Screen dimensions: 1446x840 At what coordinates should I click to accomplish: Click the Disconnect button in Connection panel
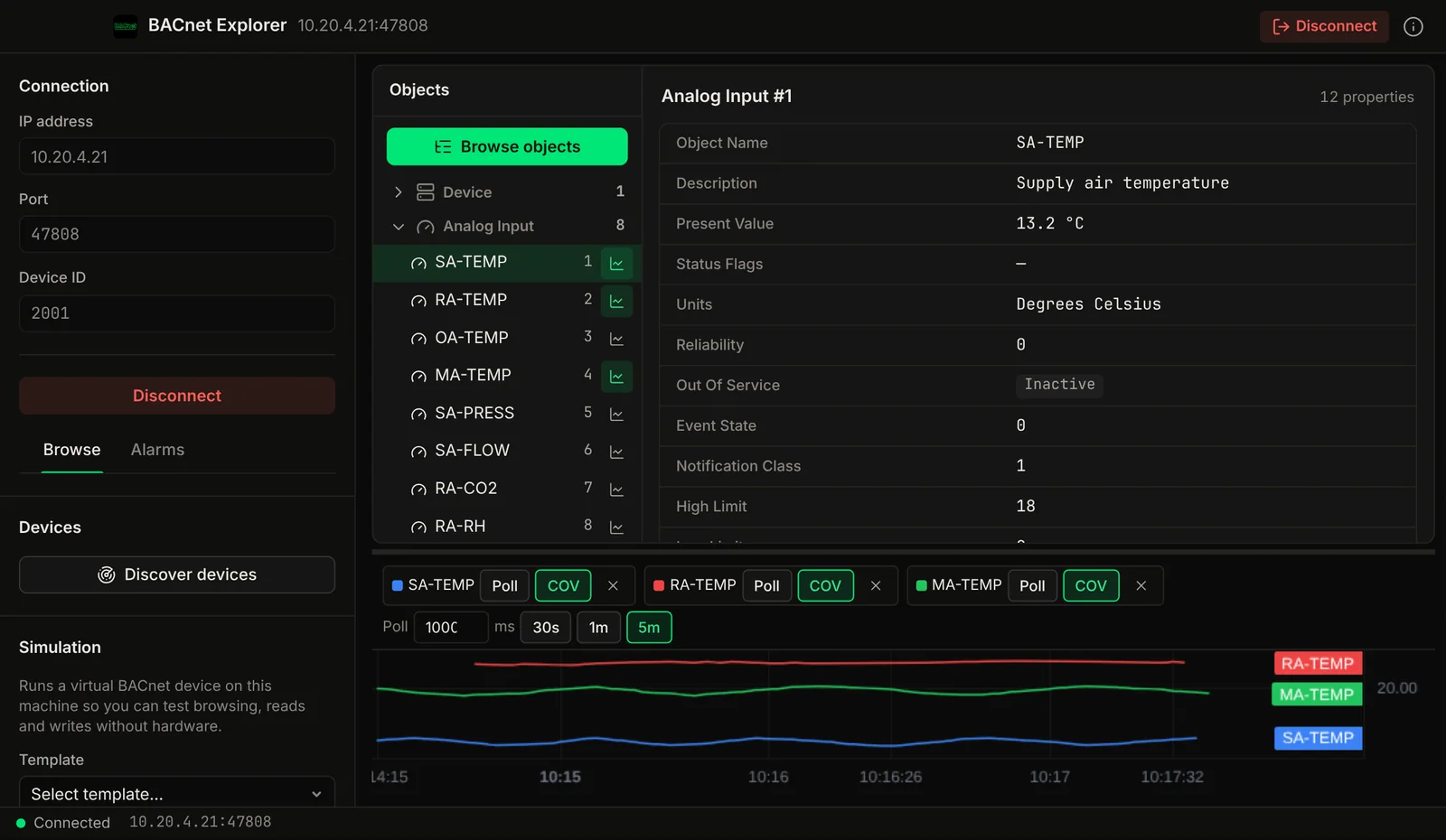[177, 396]
